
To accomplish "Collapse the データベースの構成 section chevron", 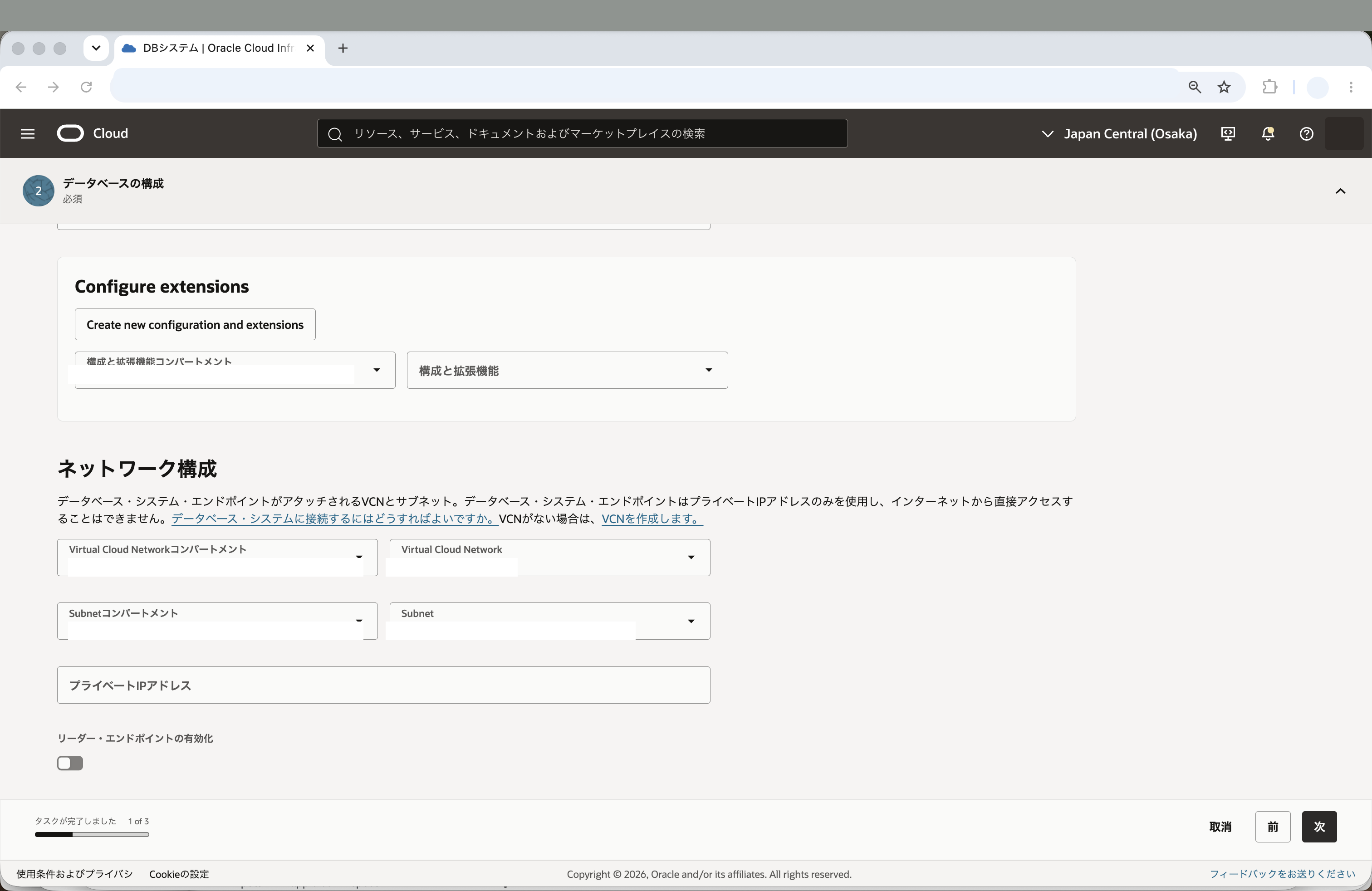I will (x=1340, y=191).
